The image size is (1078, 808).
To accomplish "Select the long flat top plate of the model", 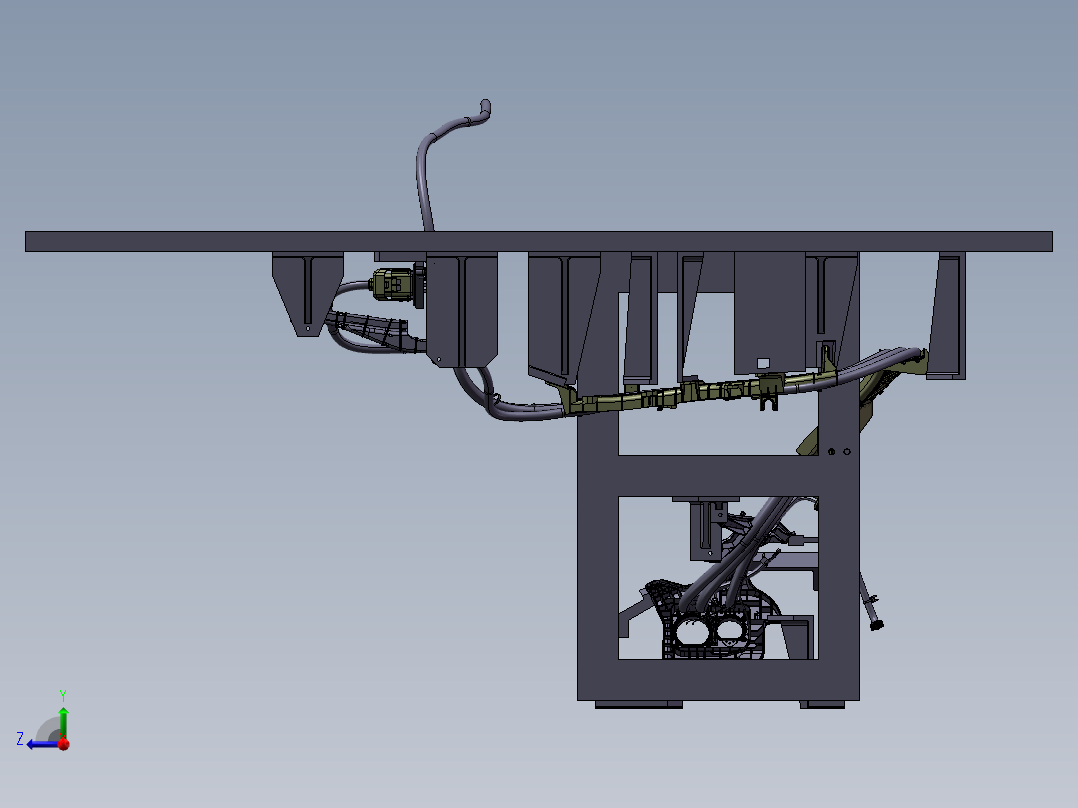I will pyautogui.click(x=538, y=241).
